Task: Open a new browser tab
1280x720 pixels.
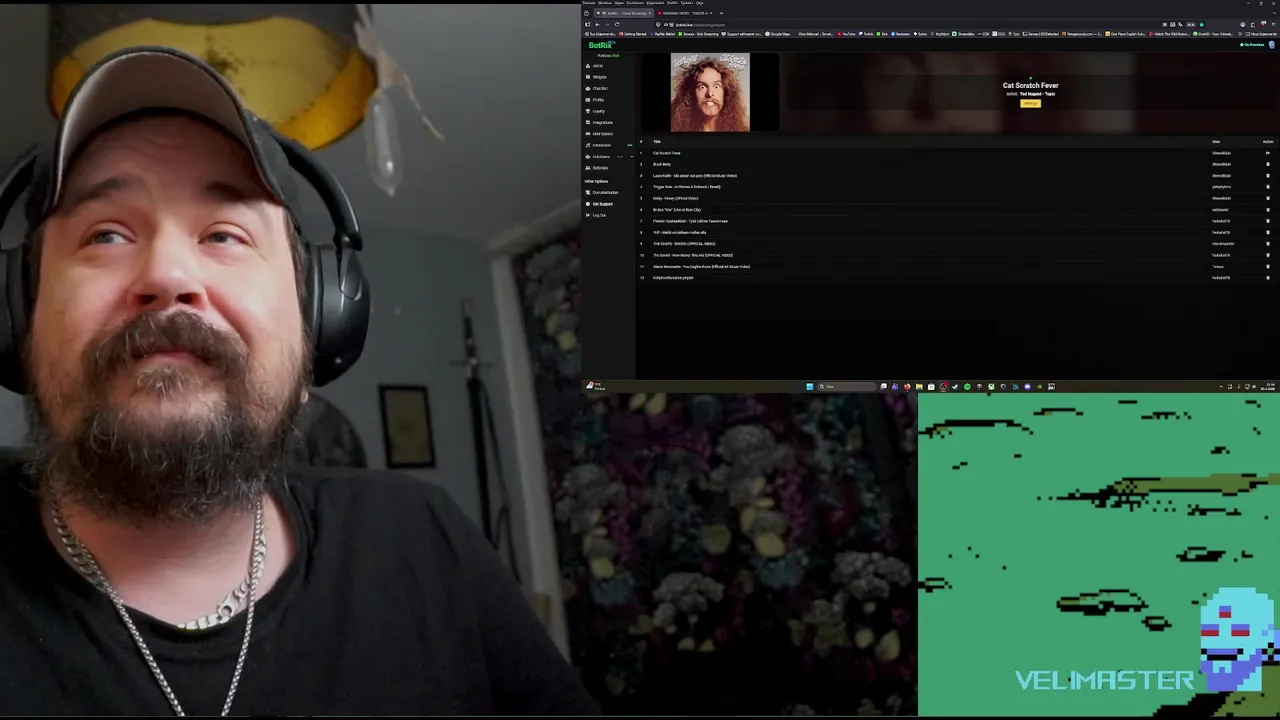Action: pos(721,13)
